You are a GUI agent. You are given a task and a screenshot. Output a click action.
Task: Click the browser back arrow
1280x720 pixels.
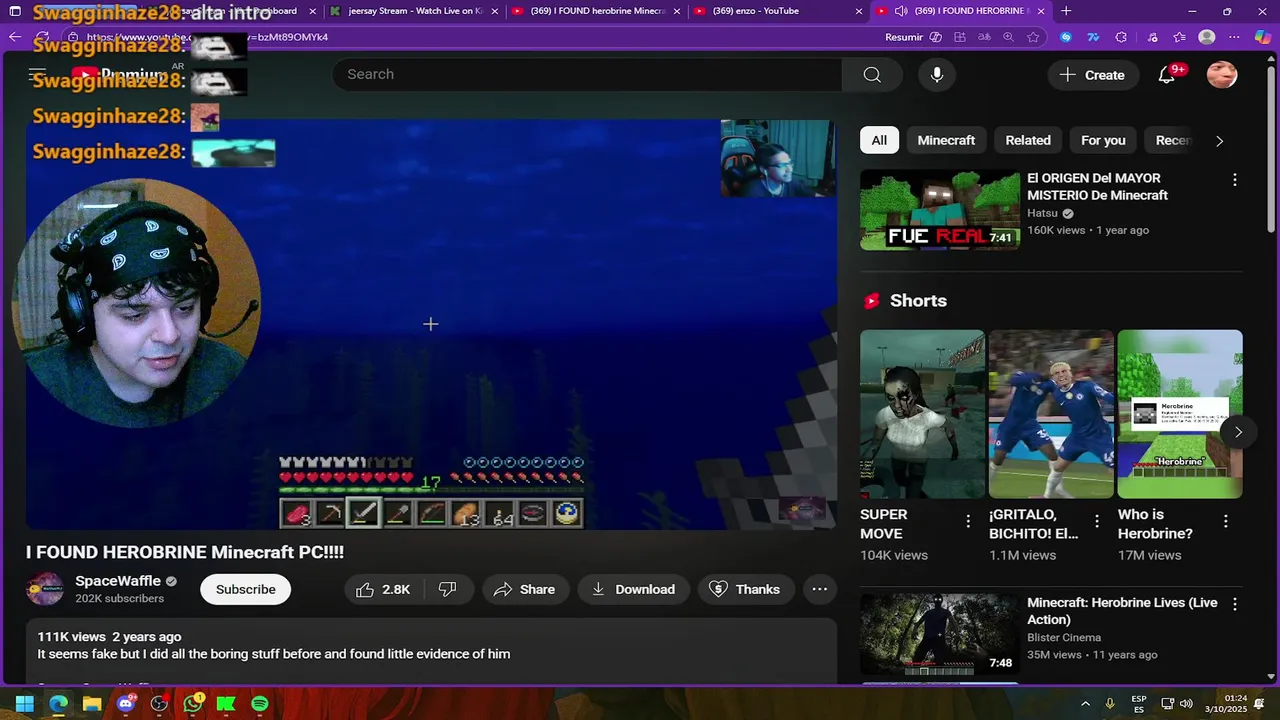coord(15,37)
